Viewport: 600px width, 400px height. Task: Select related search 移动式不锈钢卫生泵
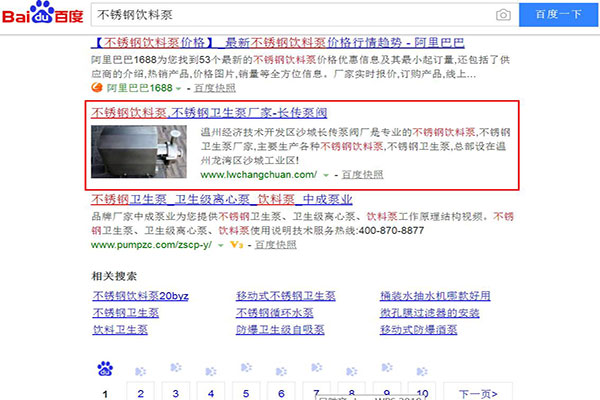(286, 296)
